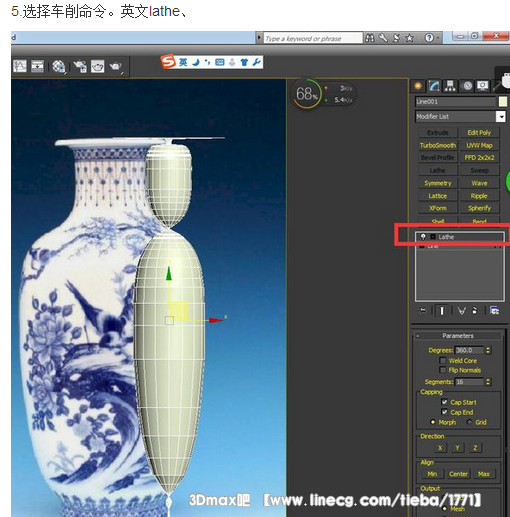Apply the Edit Poly modifier
Viewport: 510px width, 517px height.
(x=479, y=133)
